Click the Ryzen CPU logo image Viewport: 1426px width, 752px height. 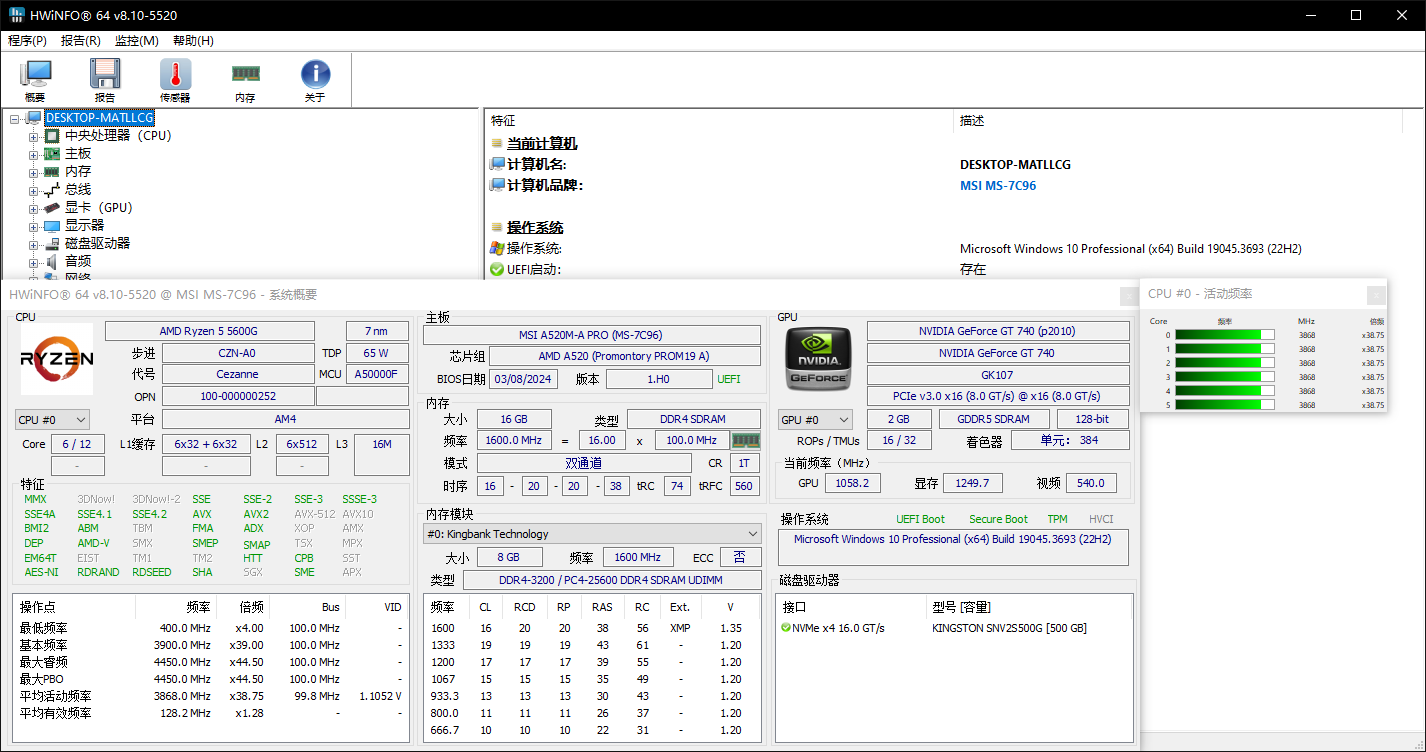click(57, 359)
